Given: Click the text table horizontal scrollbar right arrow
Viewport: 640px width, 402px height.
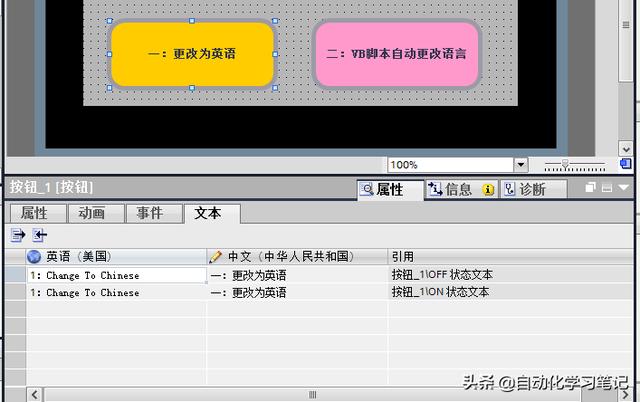Looking at the screenshot, I should point(625,395).
